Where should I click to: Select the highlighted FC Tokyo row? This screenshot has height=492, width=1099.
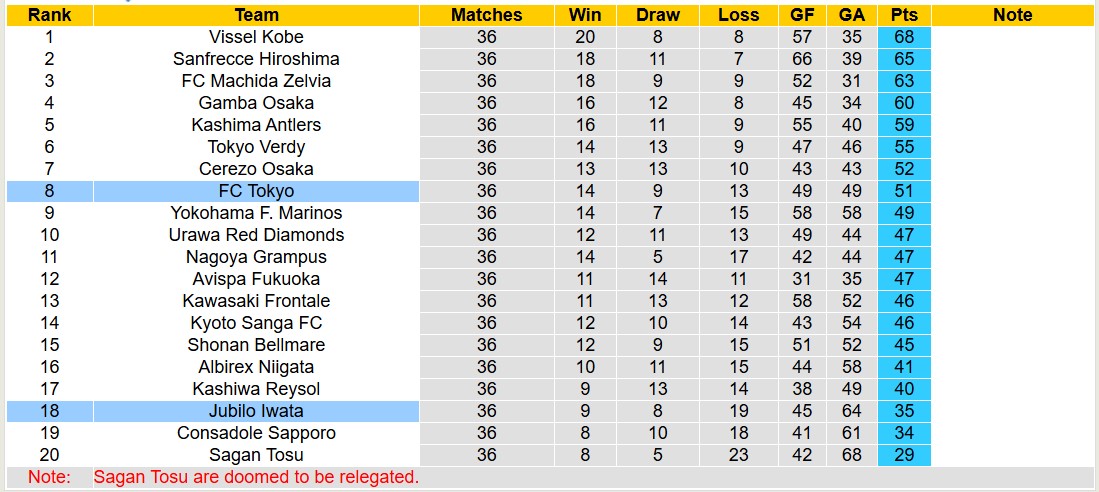tap(256, 191)
